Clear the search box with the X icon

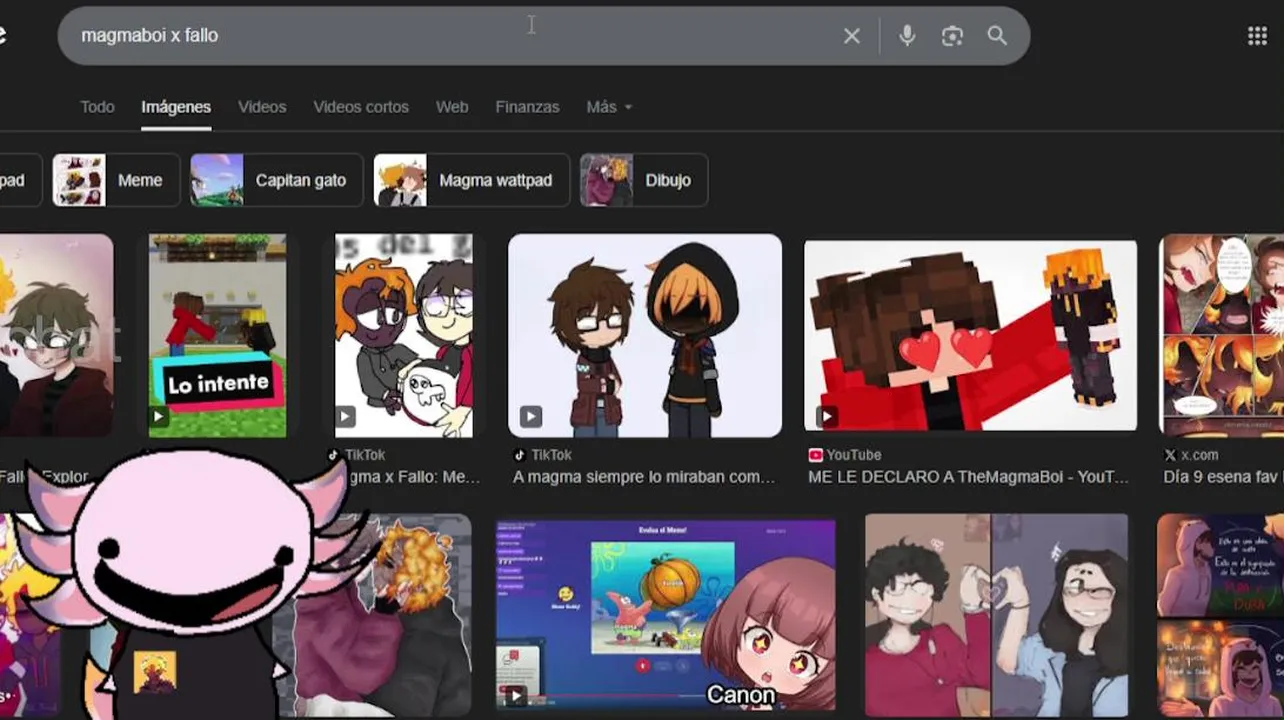point(852,36)
